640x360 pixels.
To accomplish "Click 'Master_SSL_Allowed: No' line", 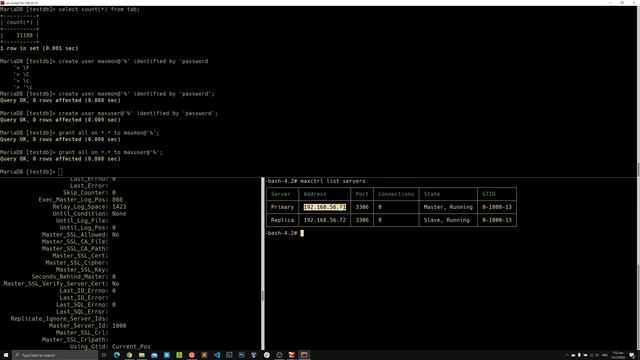I will (80, 235).
